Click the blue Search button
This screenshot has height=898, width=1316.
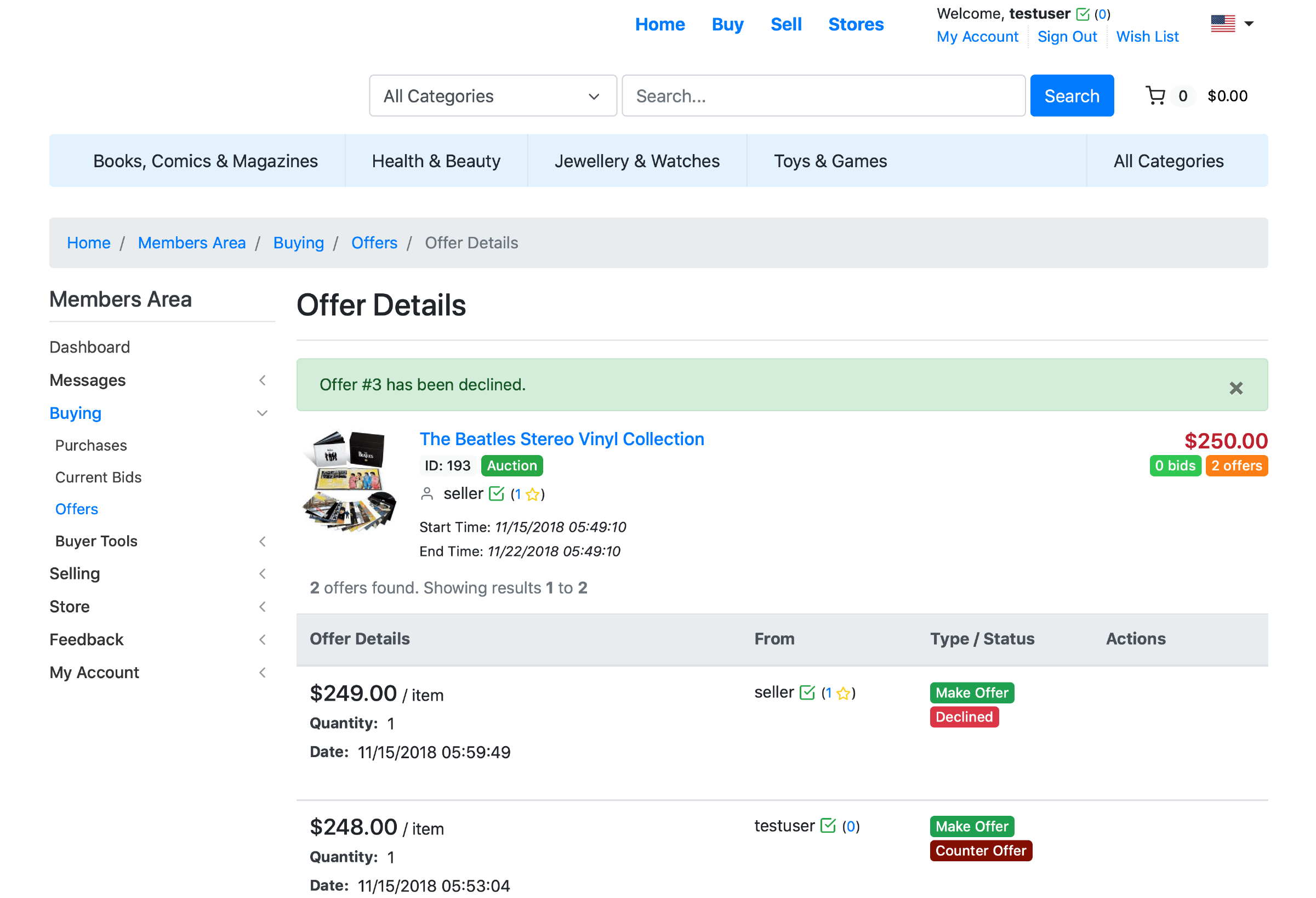1072,96
